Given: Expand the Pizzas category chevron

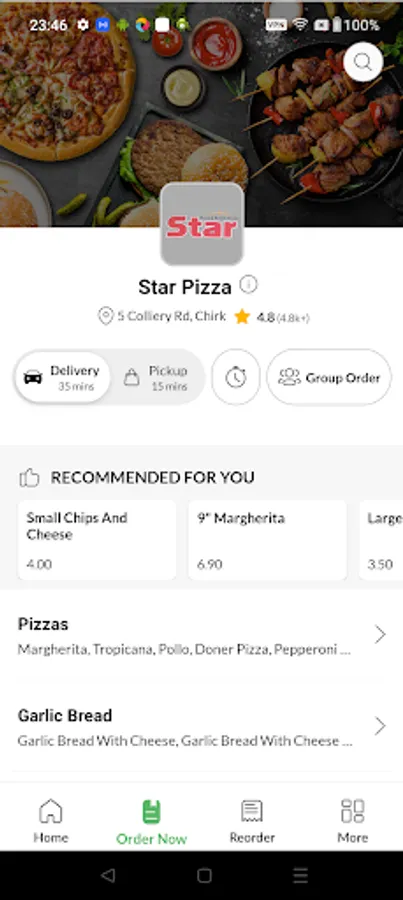Looking at the screenshot, I should 379,635.
